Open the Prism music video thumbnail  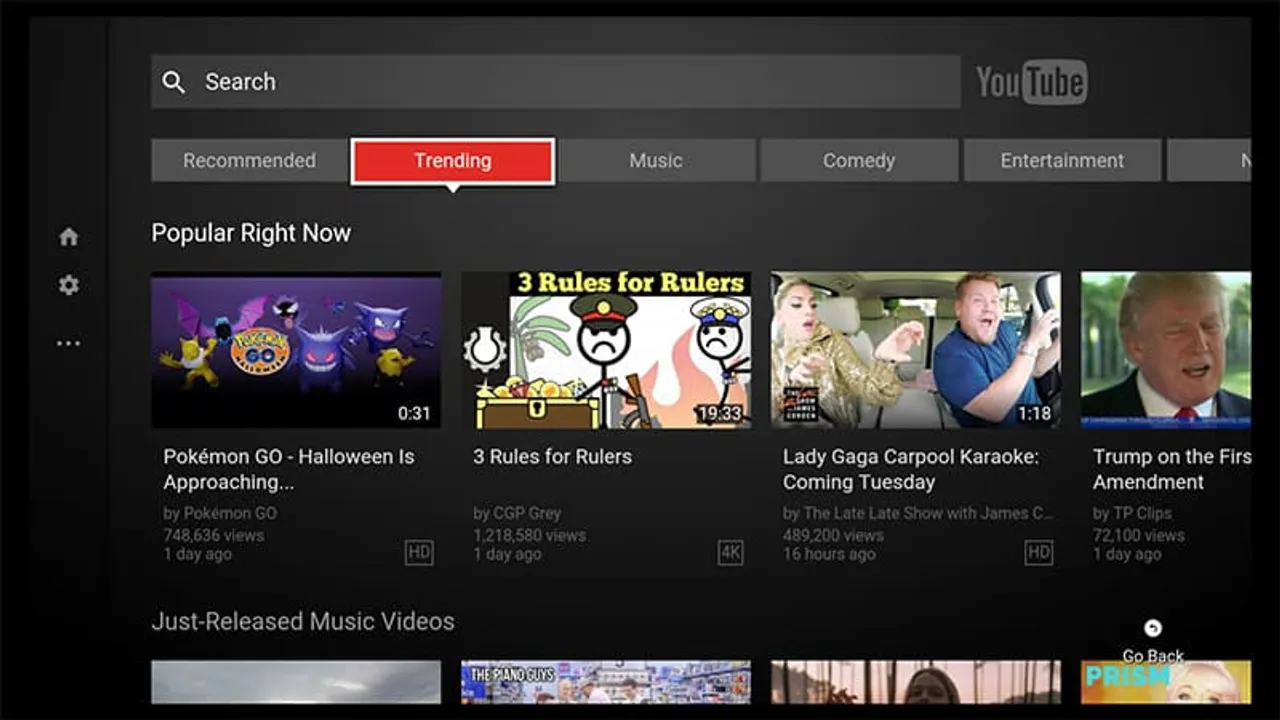click(x=1166, y=682)
